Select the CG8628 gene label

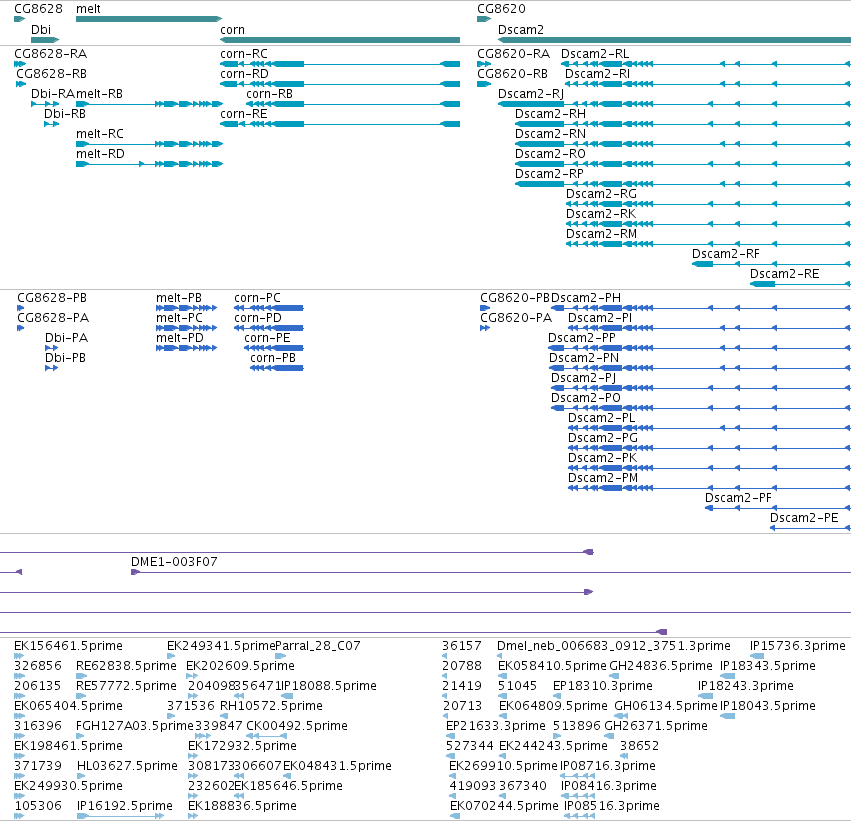(39, 9)
